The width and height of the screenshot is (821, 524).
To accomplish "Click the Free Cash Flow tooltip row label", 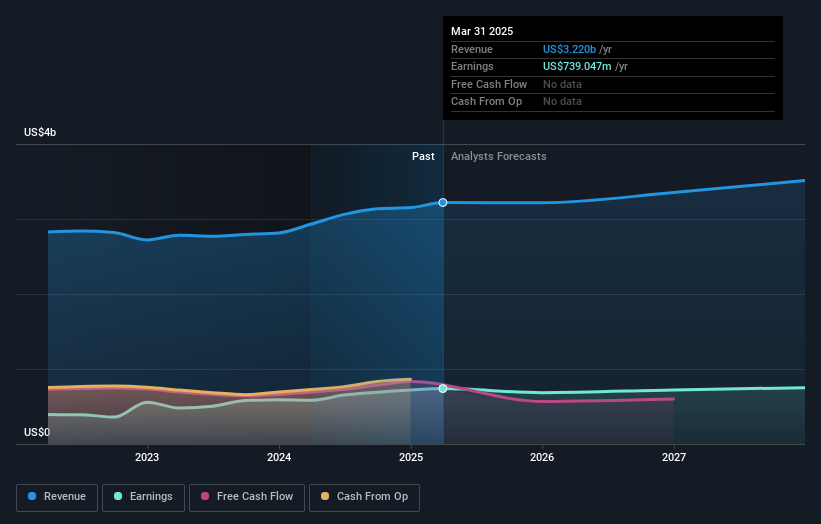I will [489, 84].
